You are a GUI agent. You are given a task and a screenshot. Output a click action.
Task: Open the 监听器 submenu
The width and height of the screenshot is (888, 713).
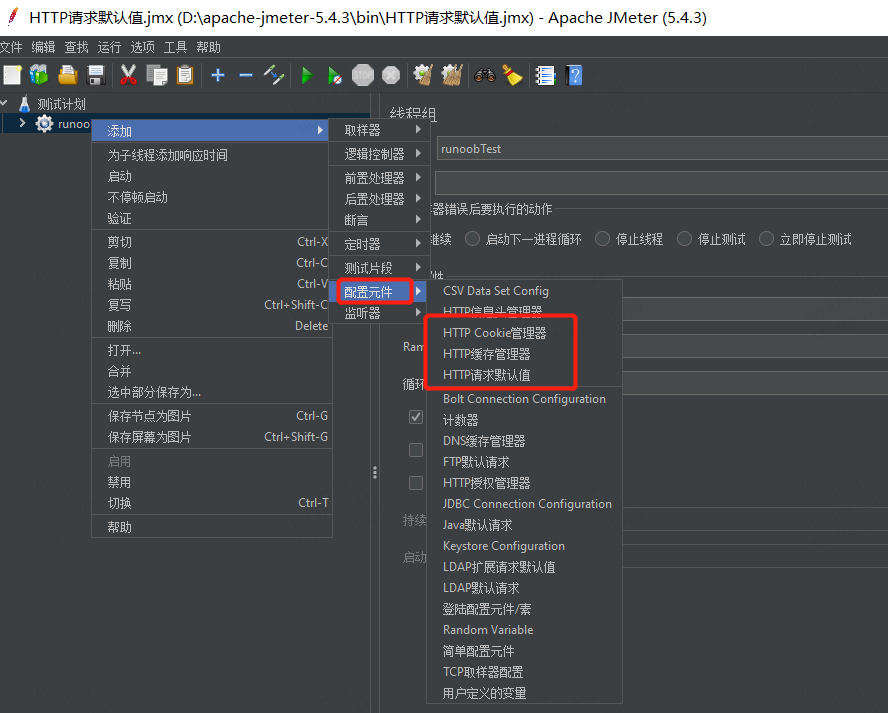[x=379, y=313]
